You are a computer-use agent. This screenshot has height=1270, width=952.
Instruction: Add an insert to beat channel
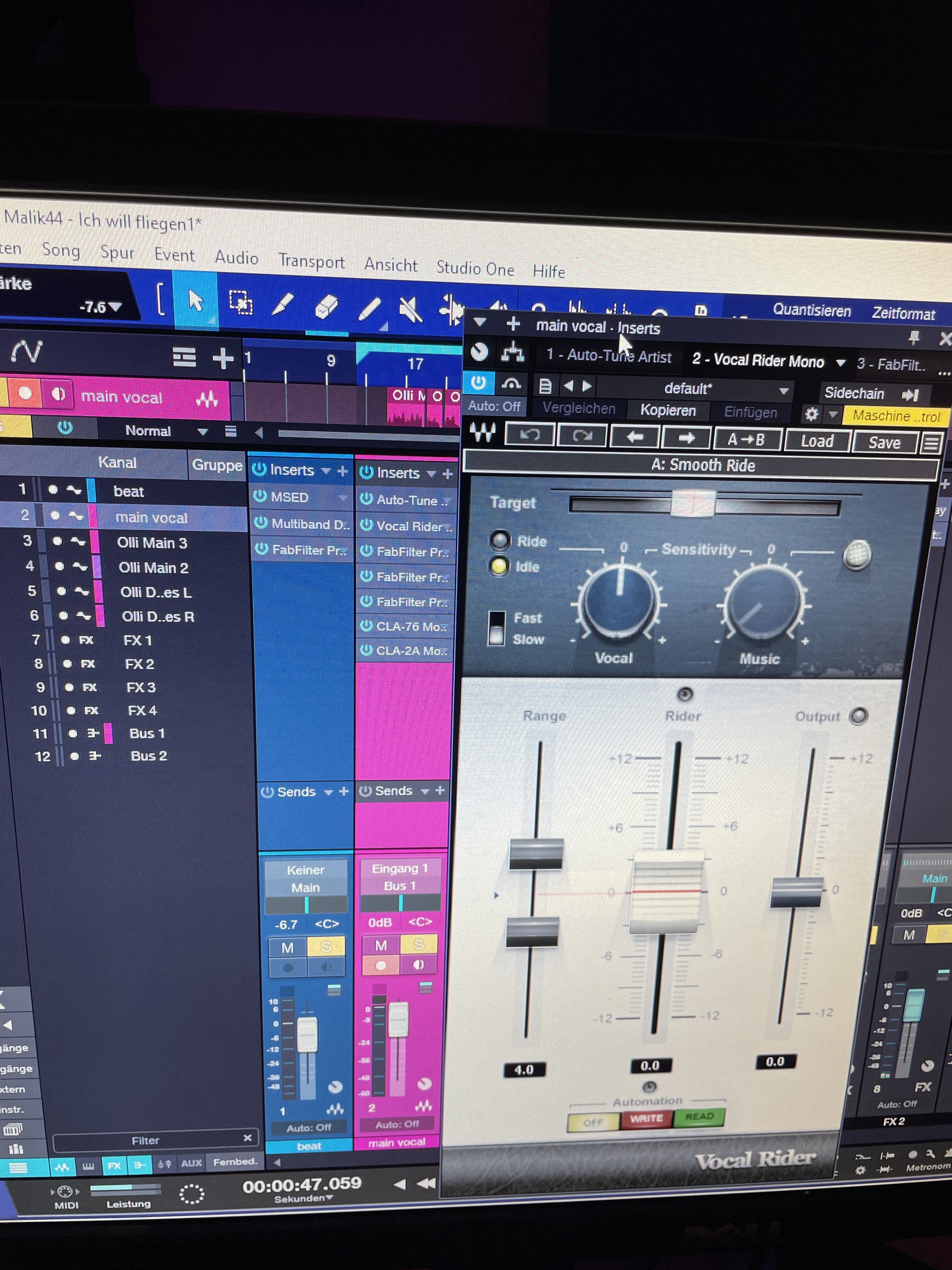pos(343,472)
